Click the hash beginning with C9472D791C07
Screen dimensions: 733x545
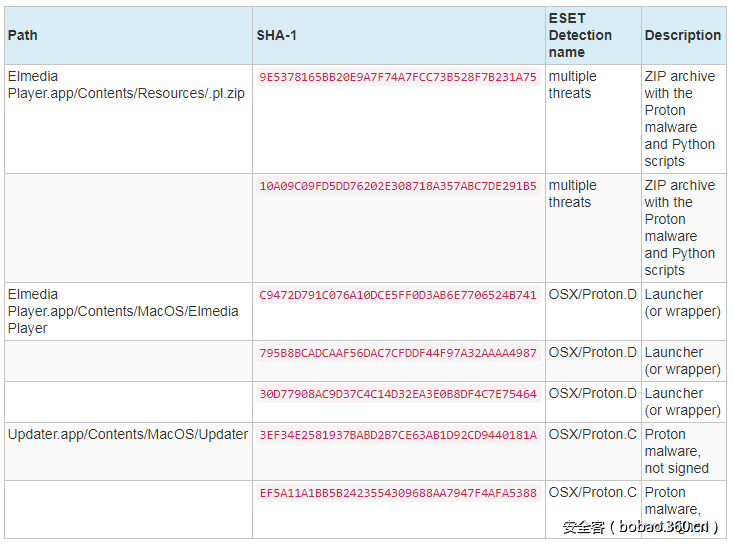pyautogui.click(x=398, y=295)
